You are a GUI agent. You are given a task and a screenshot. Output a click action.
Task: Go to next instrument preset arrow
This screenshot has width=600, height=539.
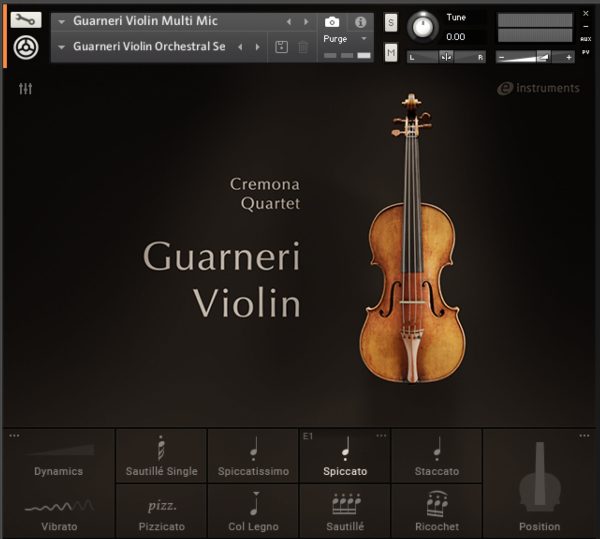coord(307,21)
